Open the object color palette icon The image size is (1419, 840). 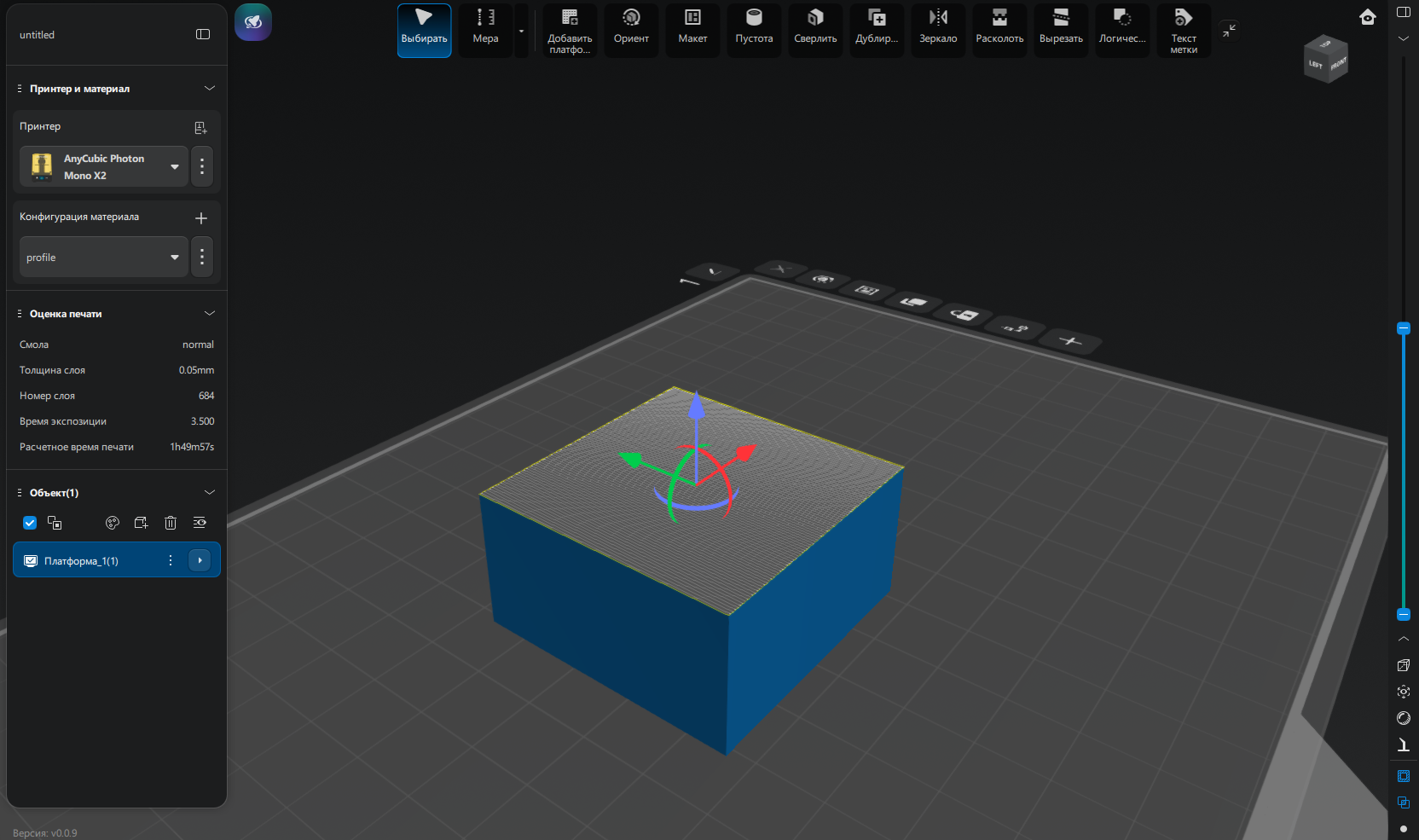(x=113, y=523)
